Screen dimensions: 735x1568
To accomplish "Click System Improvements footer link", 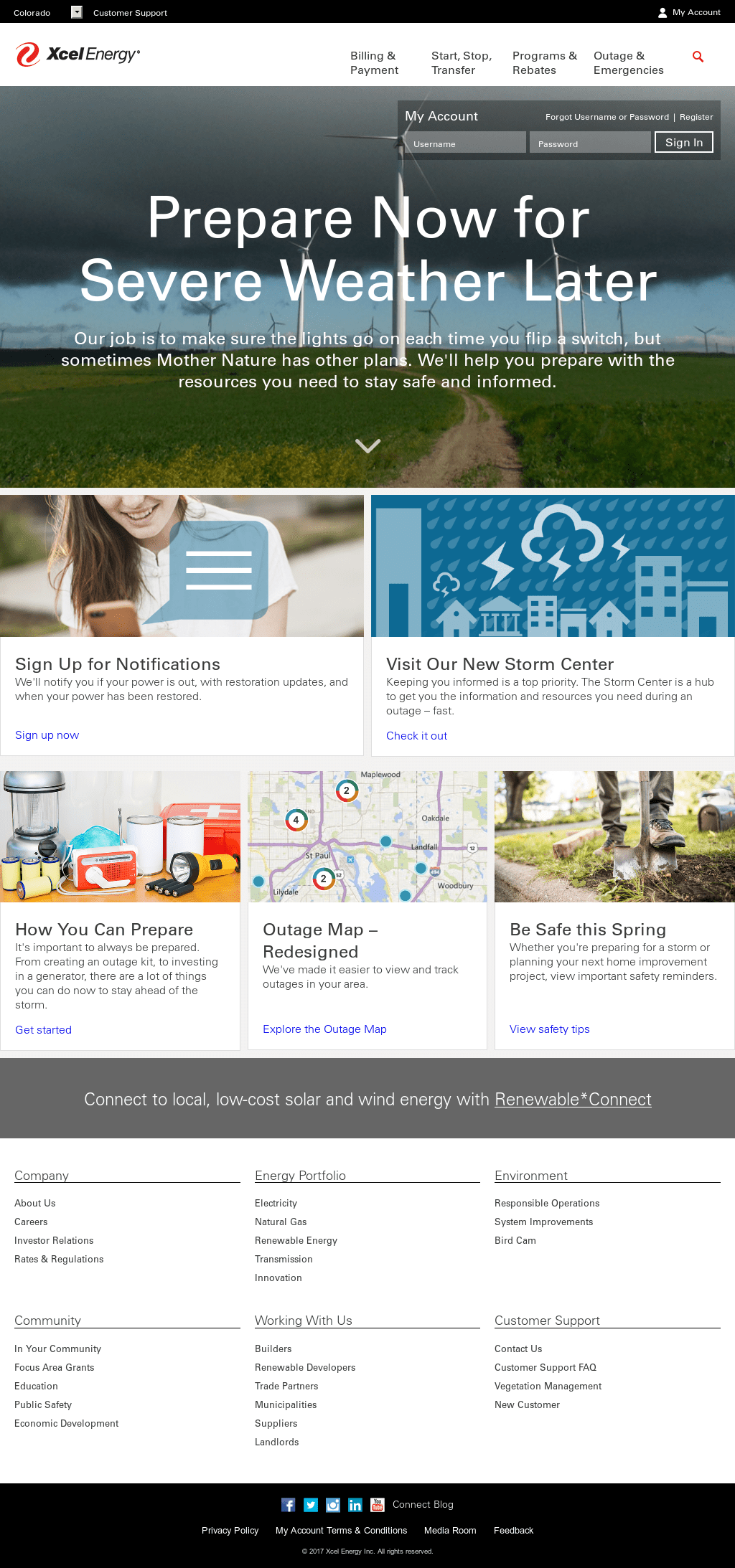I will pyautogui.click(x=543, y=1222).
